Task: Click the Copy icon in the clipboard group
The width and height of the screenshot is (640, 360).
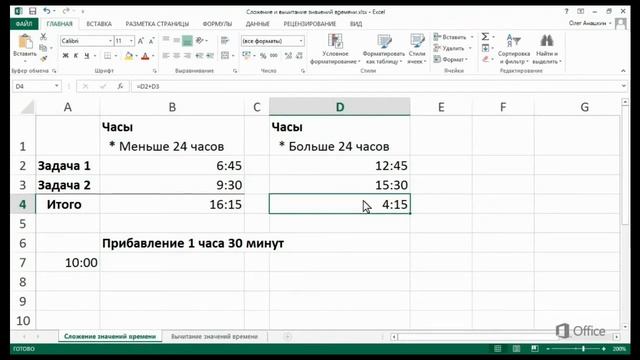Action: click(x=43, y=48)
